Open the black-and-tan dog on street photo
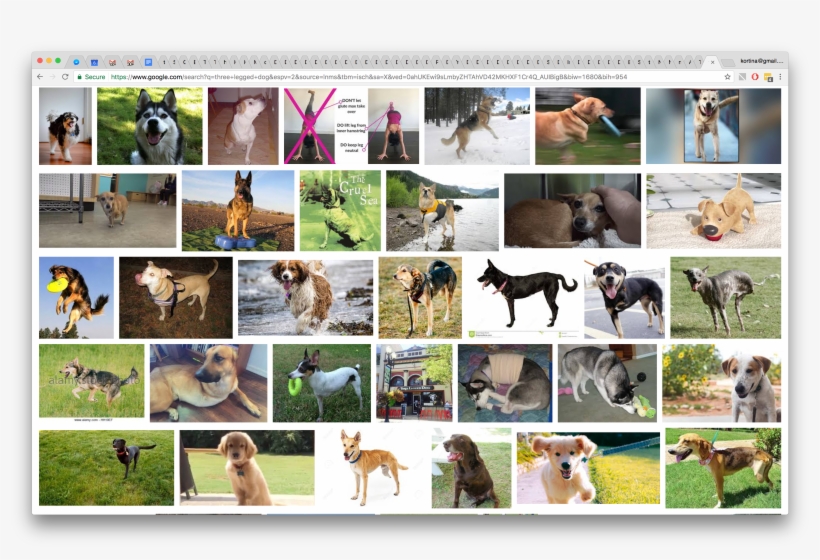 pos(624,298)
